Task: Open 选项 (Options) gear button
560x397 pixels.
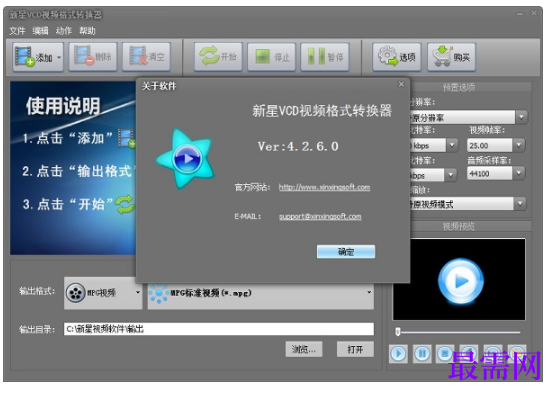Action: point(397,57)
